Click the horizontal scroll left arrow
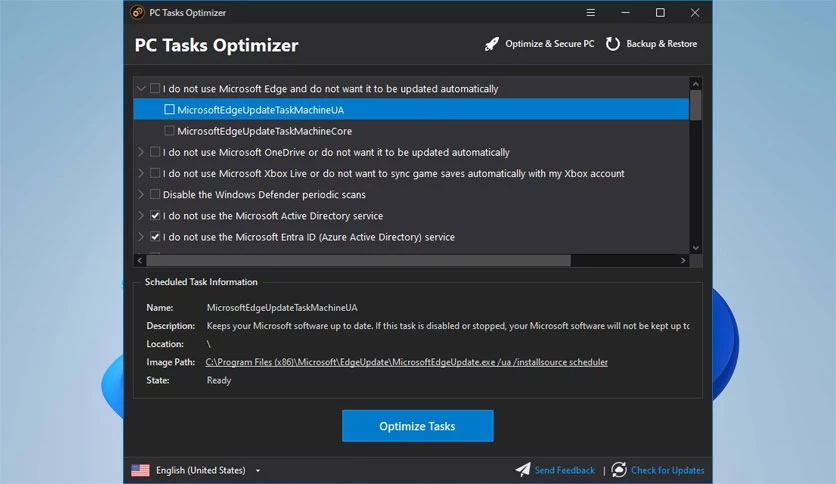 pos(140,261)
